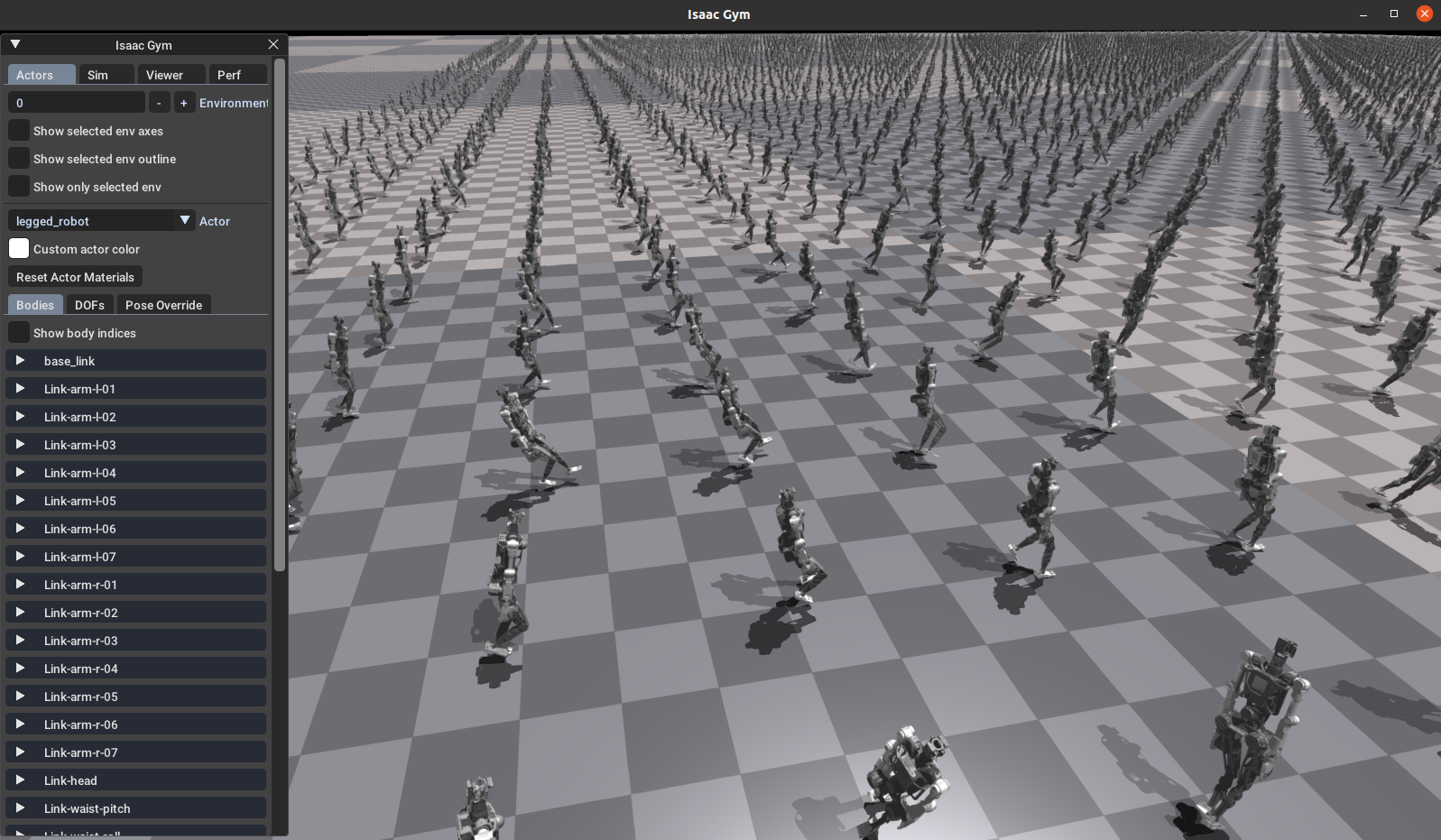Enable Show body indices
Screen dimensions: 1441x840
[x=19, y=333]
